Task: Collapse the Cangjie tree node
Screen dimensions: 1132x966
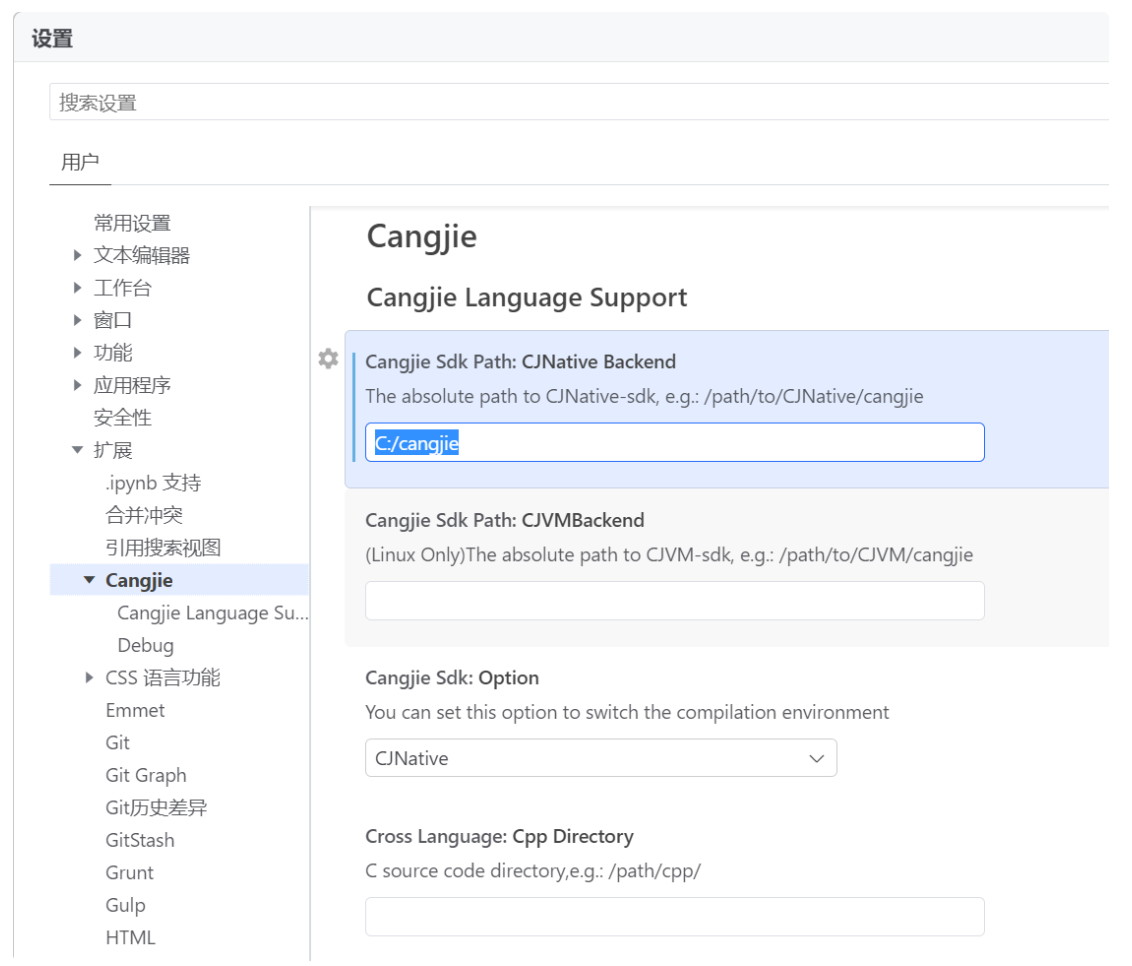Action: [x=90, y=580]
